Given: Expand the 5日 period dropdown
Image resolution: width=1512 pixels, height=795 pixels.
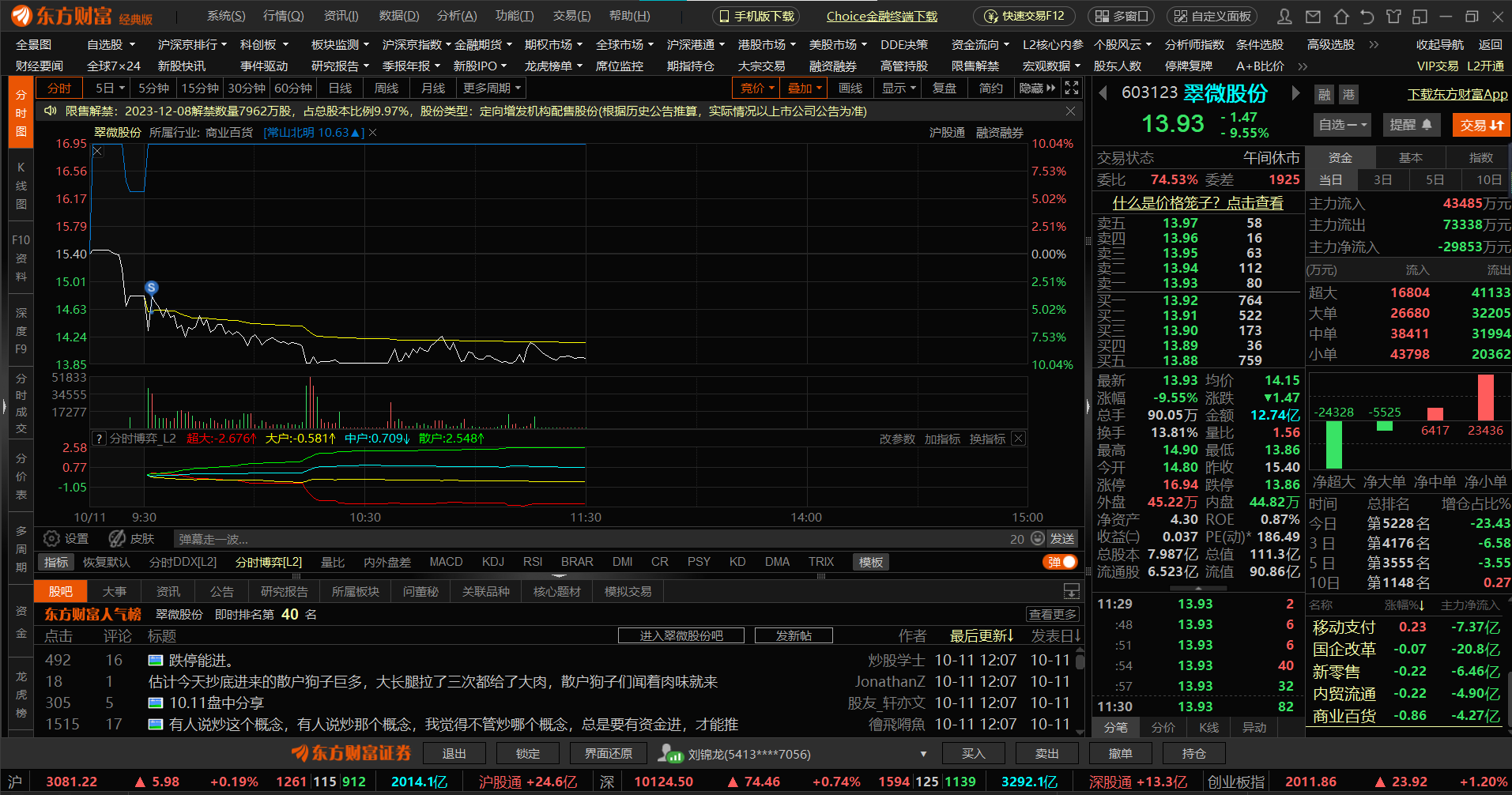Looking at the screenshot, I should [122, 89].
